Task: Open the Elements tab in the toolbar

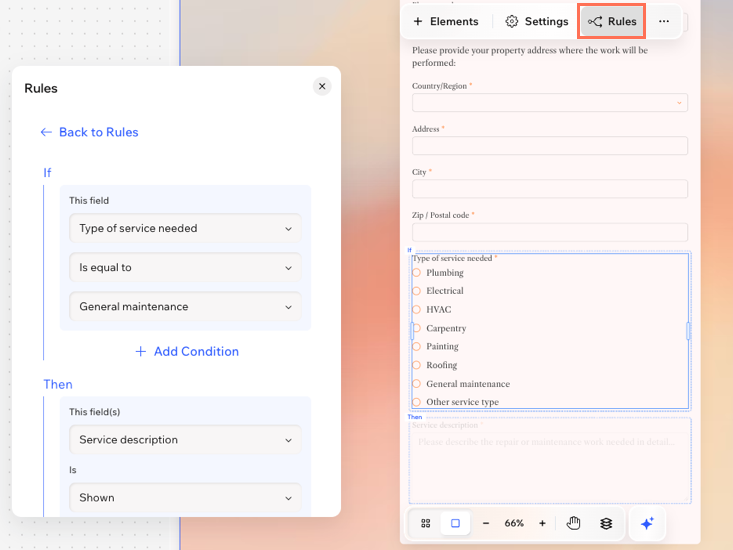Action: coord(446,21)
